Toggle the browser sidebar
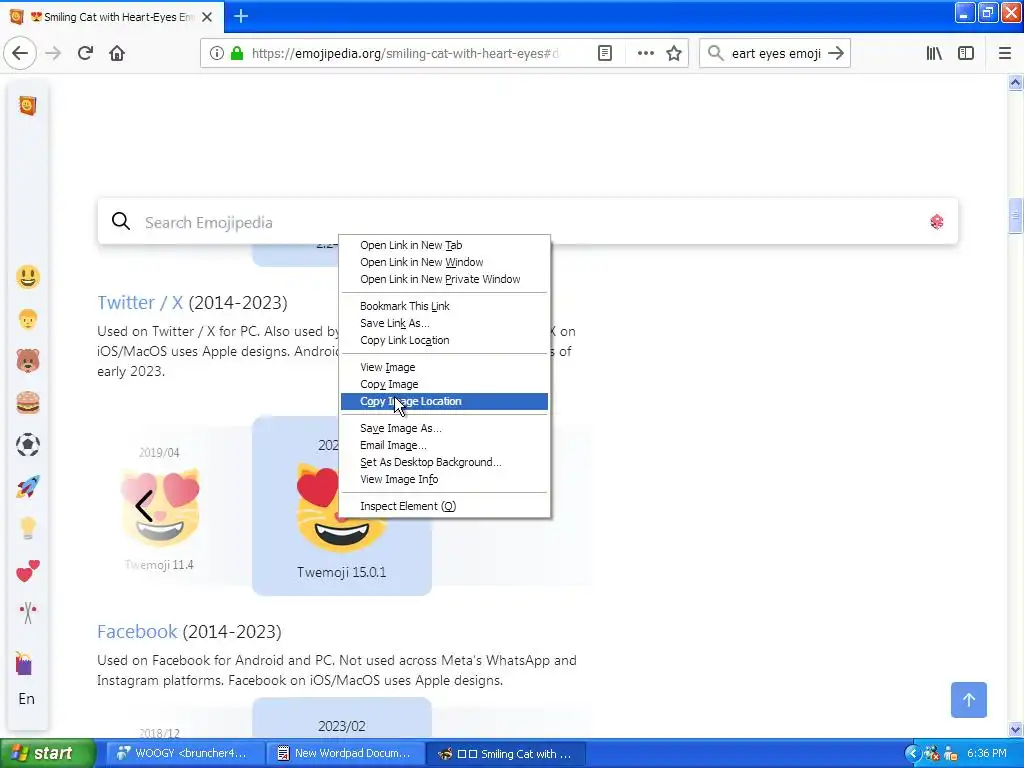Viewport: 1024px width, 768px height. coord(965,53)
